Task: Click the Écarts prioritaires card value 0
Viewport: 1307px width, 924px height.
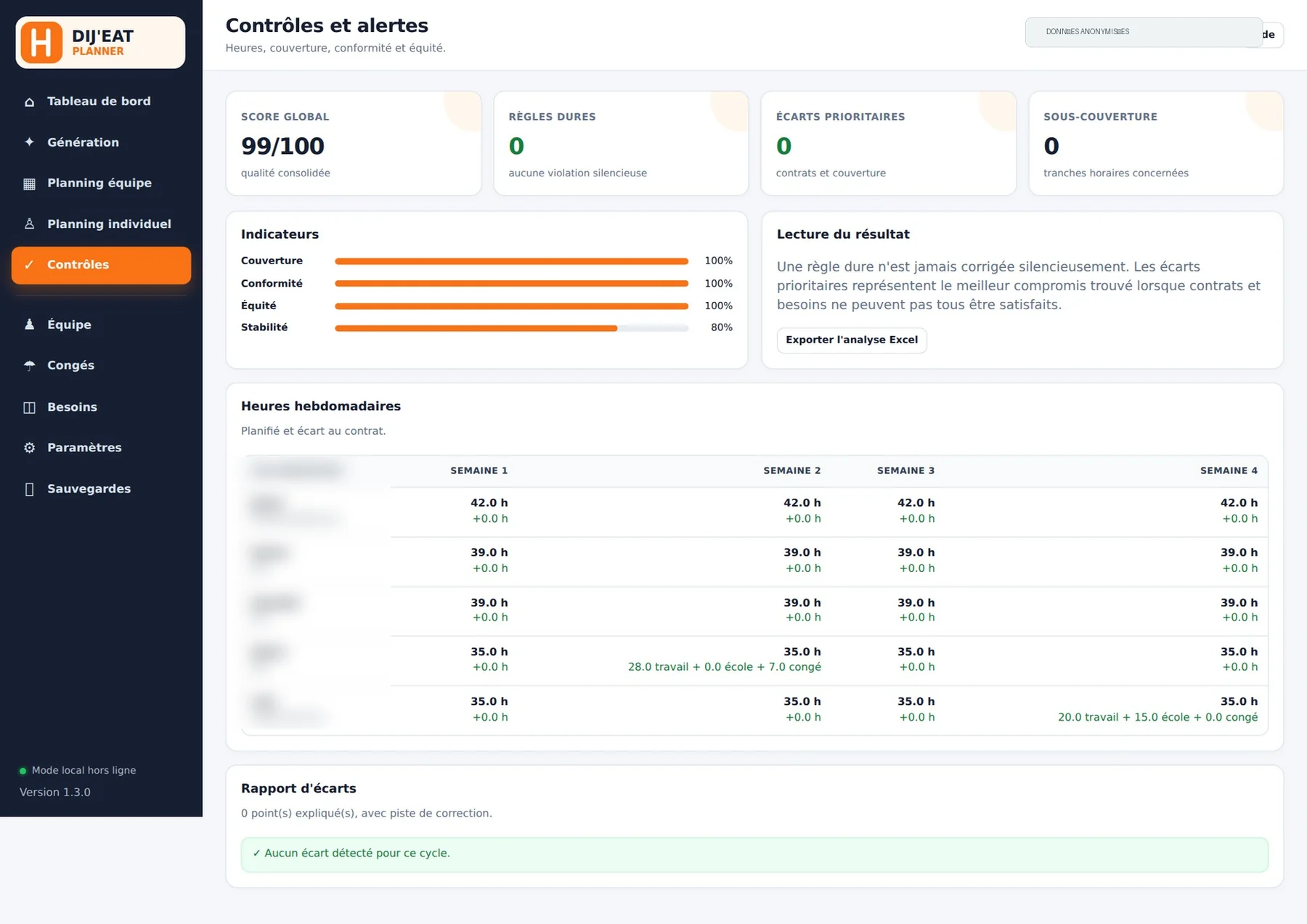Action: click(783, 146)
